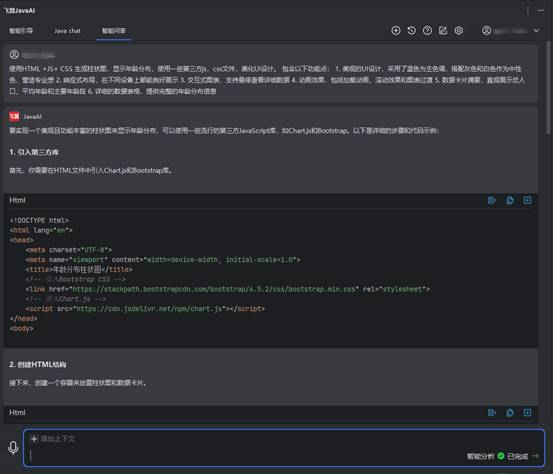This screenshot has height=474, width=553.
Task: Click the copy icon in the first Html code block header
Action: (510, 200)
